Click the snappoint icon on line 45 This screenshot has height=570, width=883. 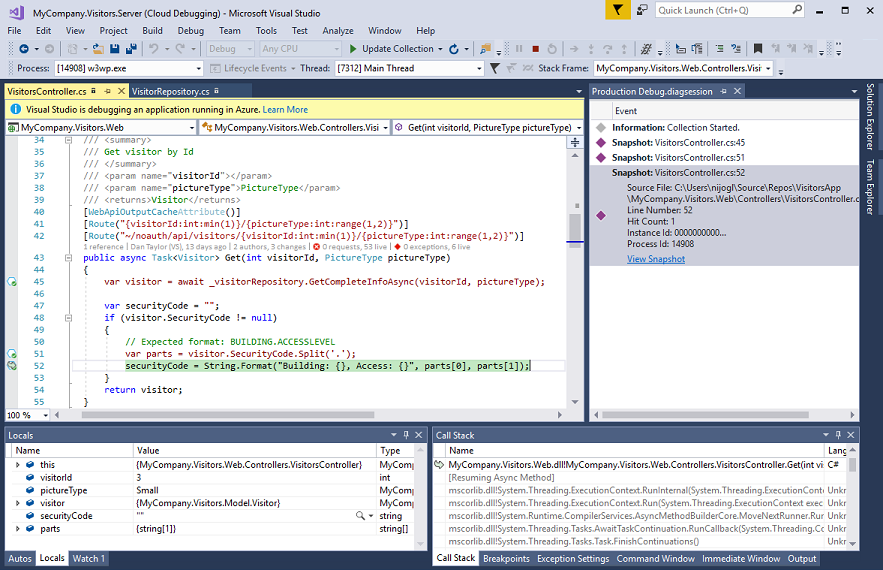point(12,282)
